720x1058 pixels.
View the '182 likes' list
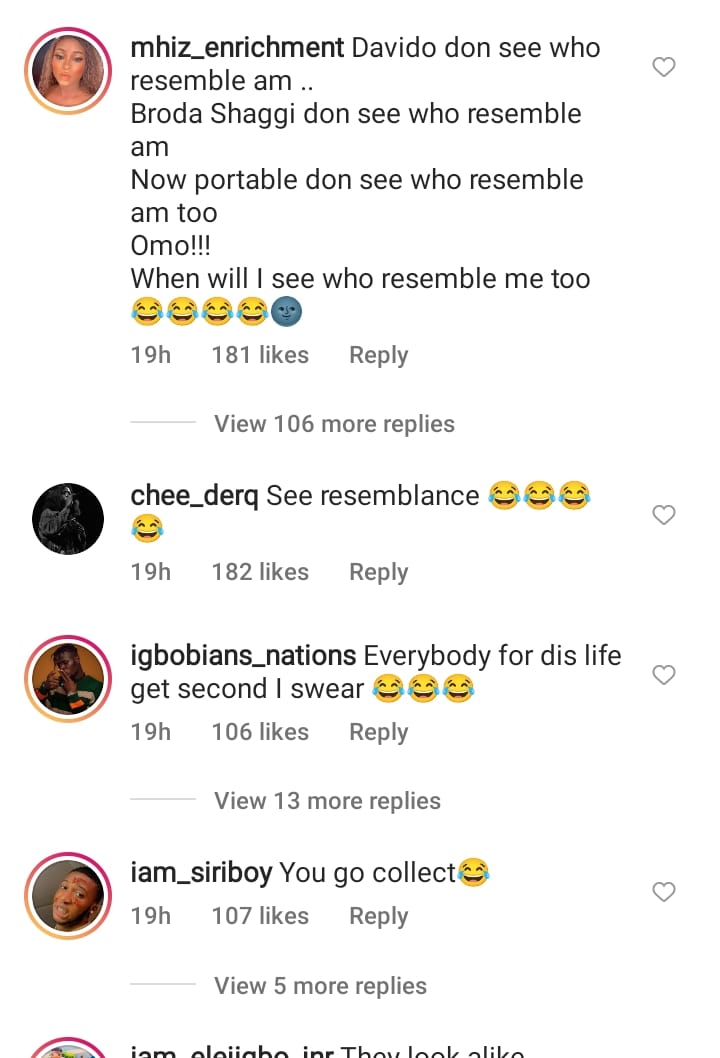click(260, 572)
